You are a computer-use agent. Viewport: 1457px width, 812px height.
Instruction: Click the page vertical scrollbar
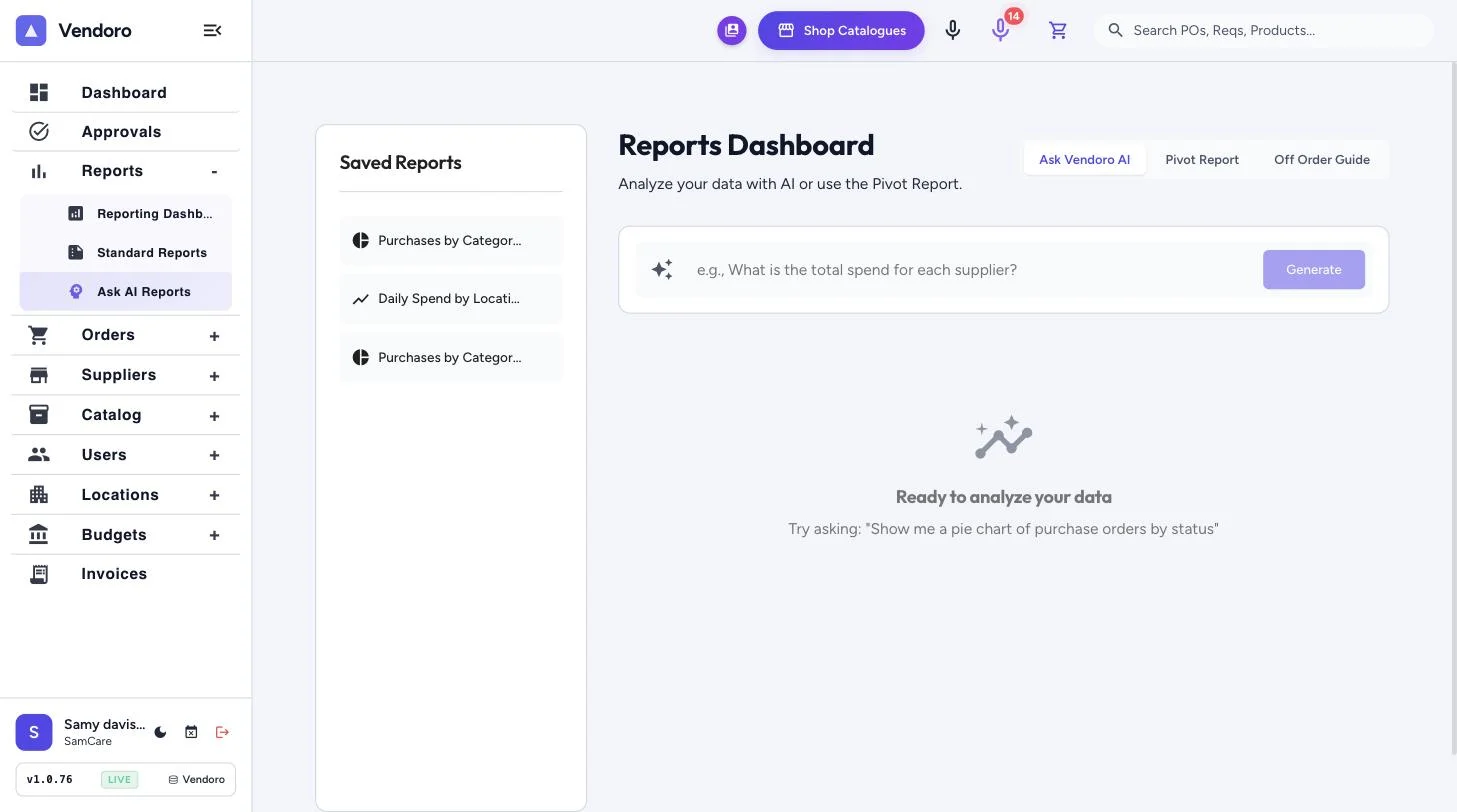[x=1453, y=408]
